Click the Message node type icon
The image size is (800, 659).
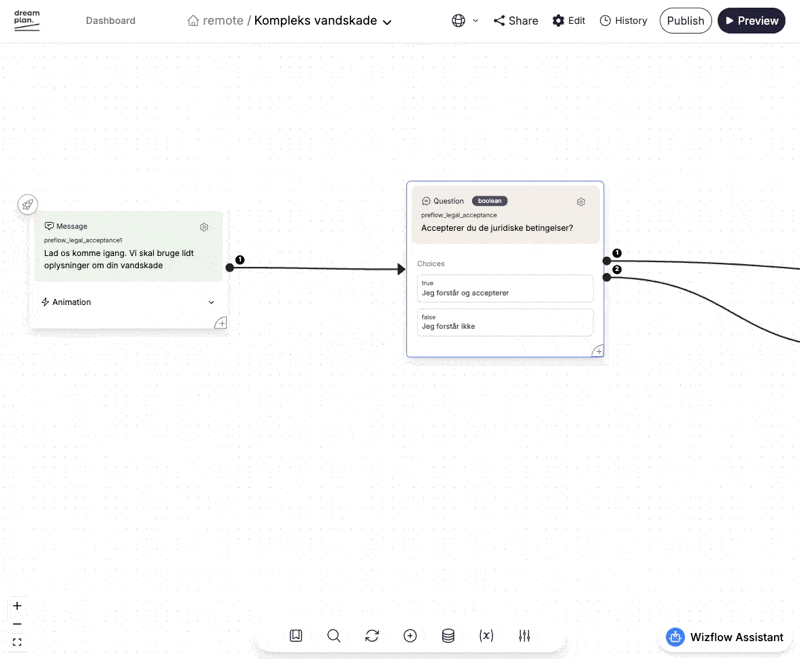[49, 226]
